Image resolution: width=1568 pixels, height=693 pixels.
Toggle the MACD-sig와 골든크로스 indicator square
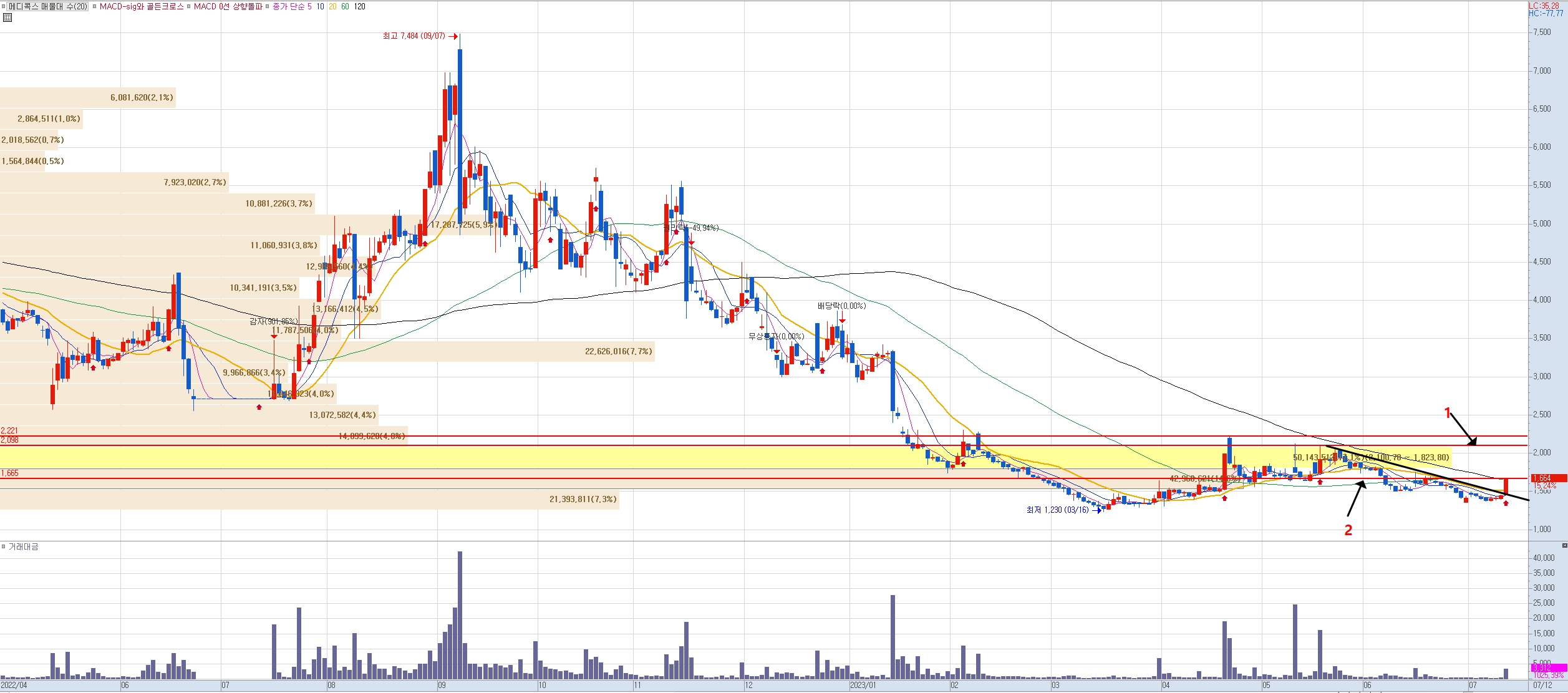point(95,7)
